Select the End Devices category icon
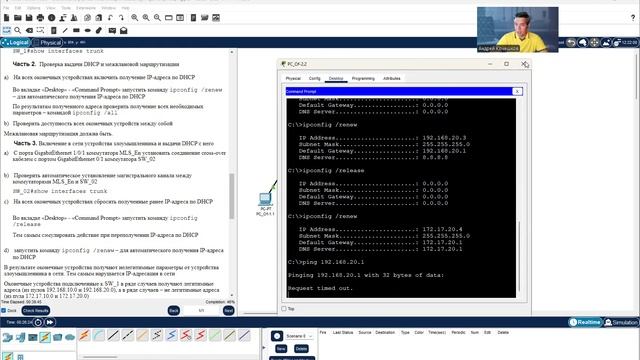Image resolution: width=640 pixels, height=360 pixels. tap(20, 337)
